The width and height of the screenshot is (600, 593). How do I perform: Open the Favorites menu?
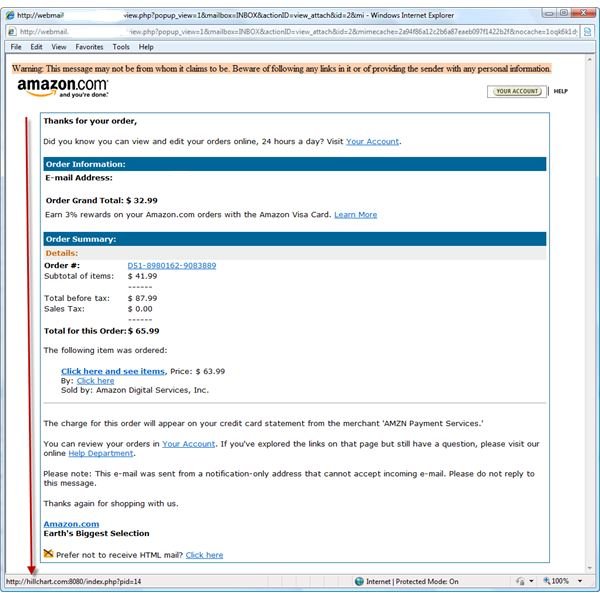[89, 47]
